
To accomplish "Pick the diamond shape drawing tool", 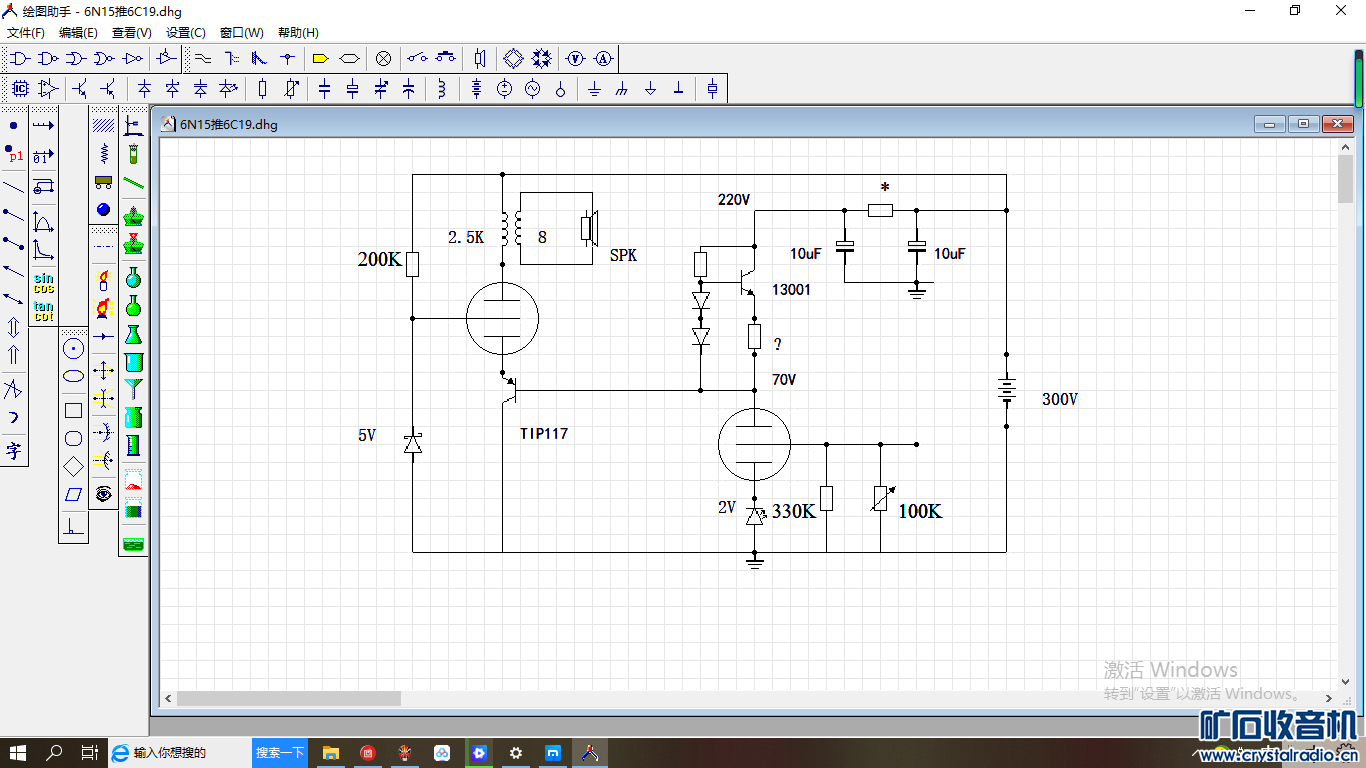I will (73, 466).
